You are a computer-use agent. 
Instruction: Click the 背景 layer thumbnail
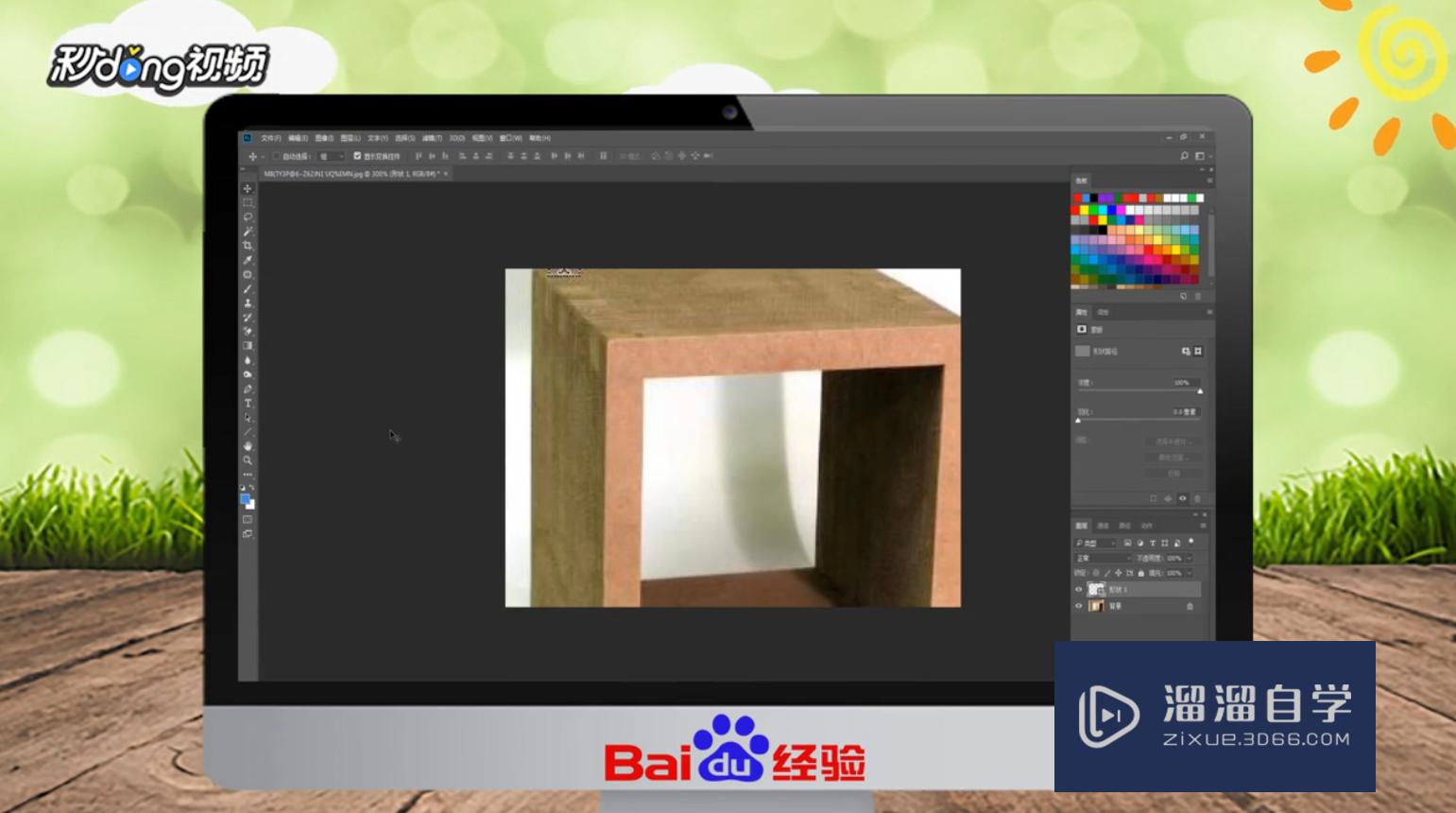point(1097,606)
